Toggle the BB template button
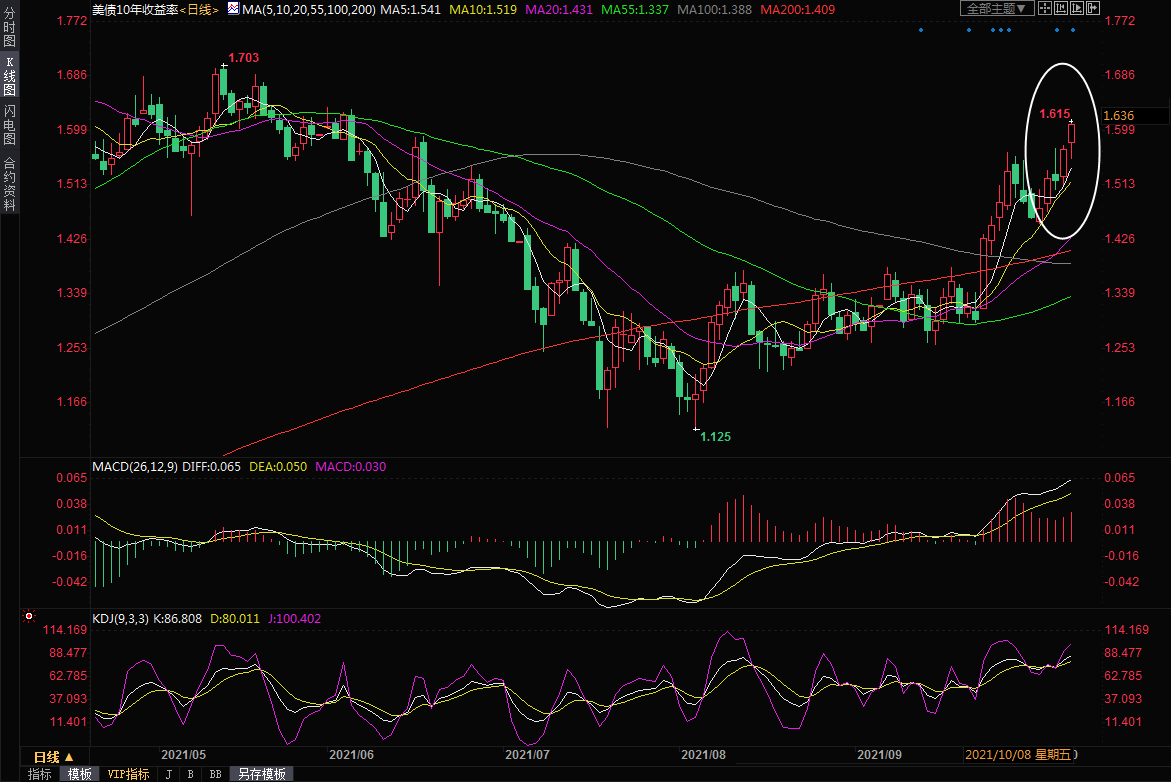 click(215, 774)
